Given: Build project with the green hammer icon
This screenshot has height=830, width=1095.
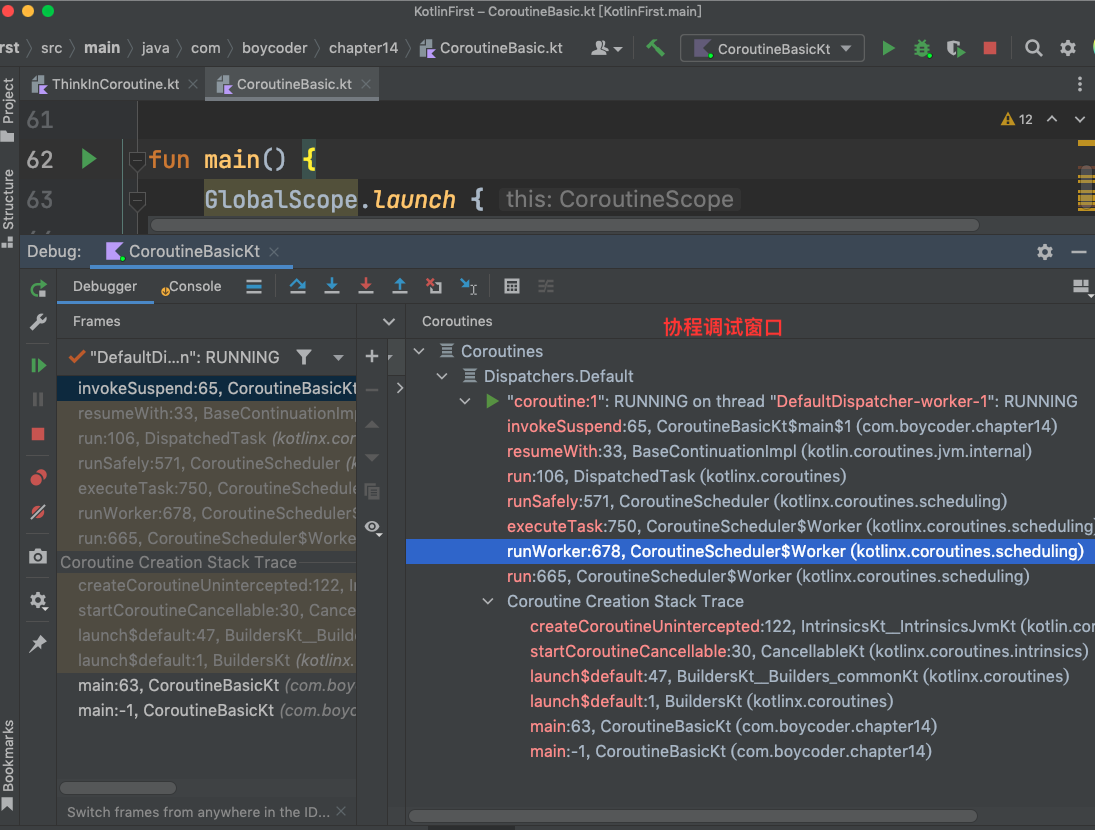Looking at the screenshot, I should tap(655, 48).
